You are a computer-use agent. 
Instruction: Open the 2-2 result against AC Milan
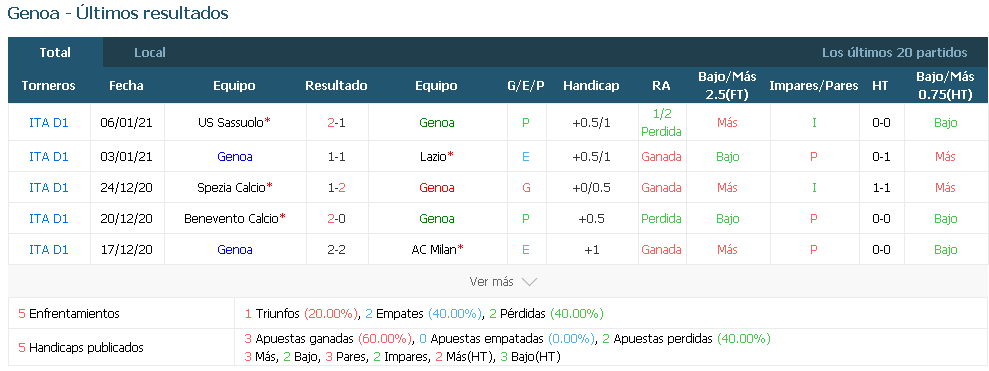336,249
